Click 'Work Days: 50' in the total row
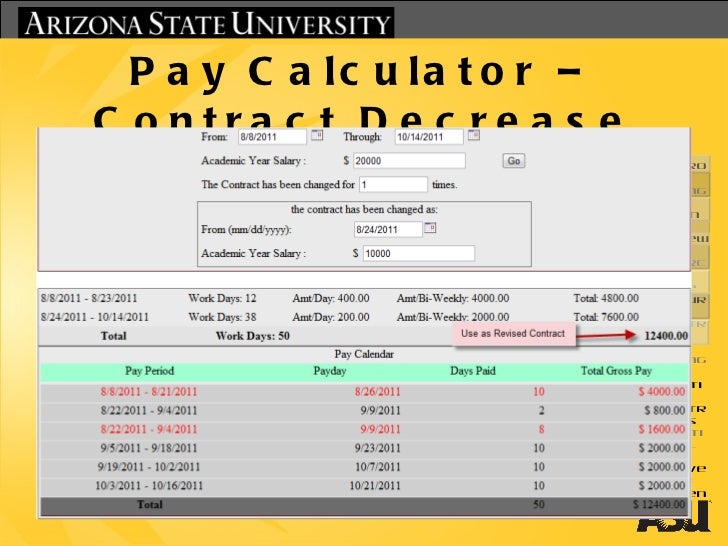 [x=253, y=336]
